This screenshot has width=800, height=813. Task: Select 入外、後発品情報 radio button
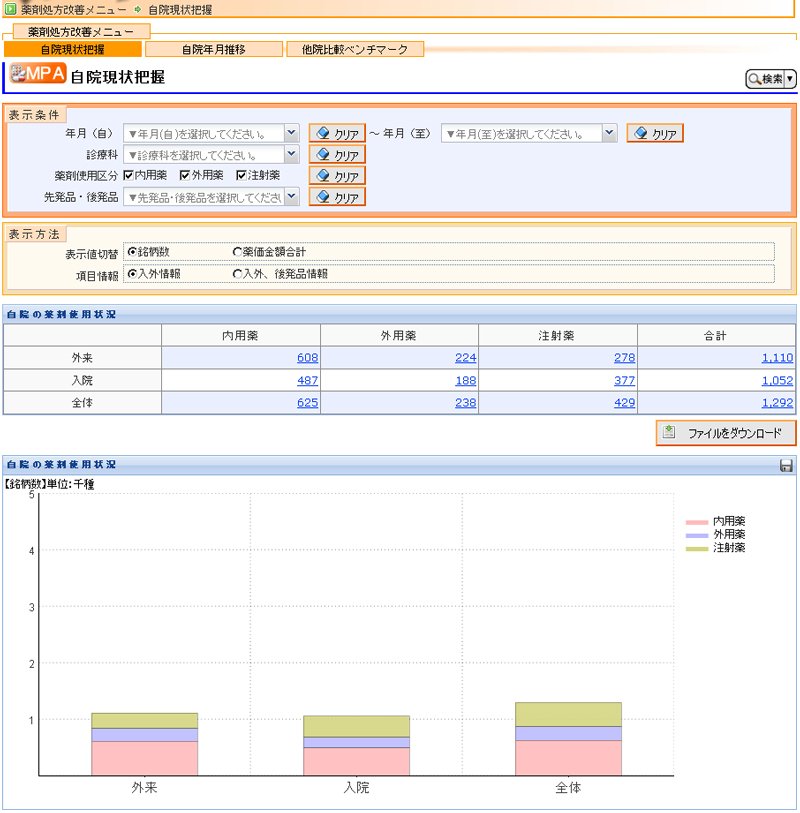coord(237,273)
